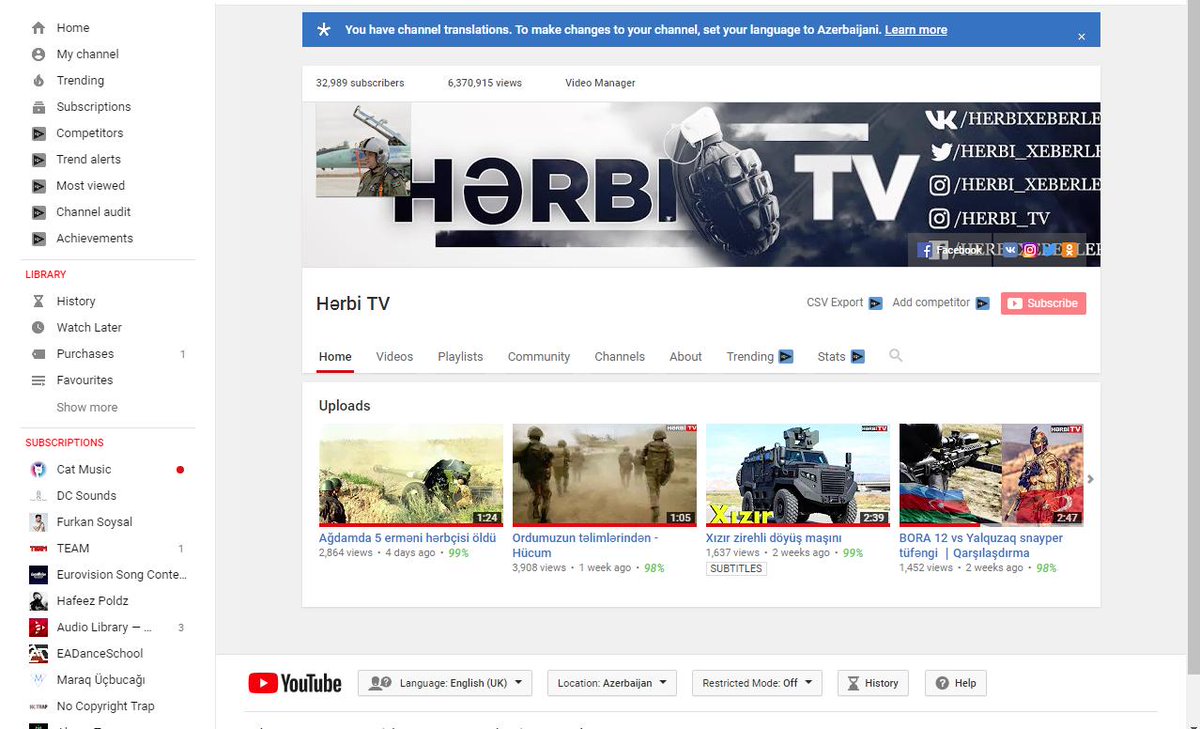Open History via hourglass icon in sidebar
The height and width of the screenshot is (729, 1200).
[38, 301]
